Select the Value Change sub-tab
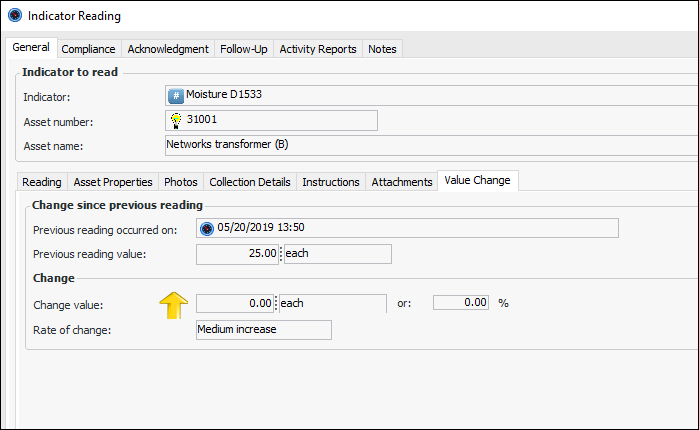Viewport: 699px width, 430px height. 477,180
